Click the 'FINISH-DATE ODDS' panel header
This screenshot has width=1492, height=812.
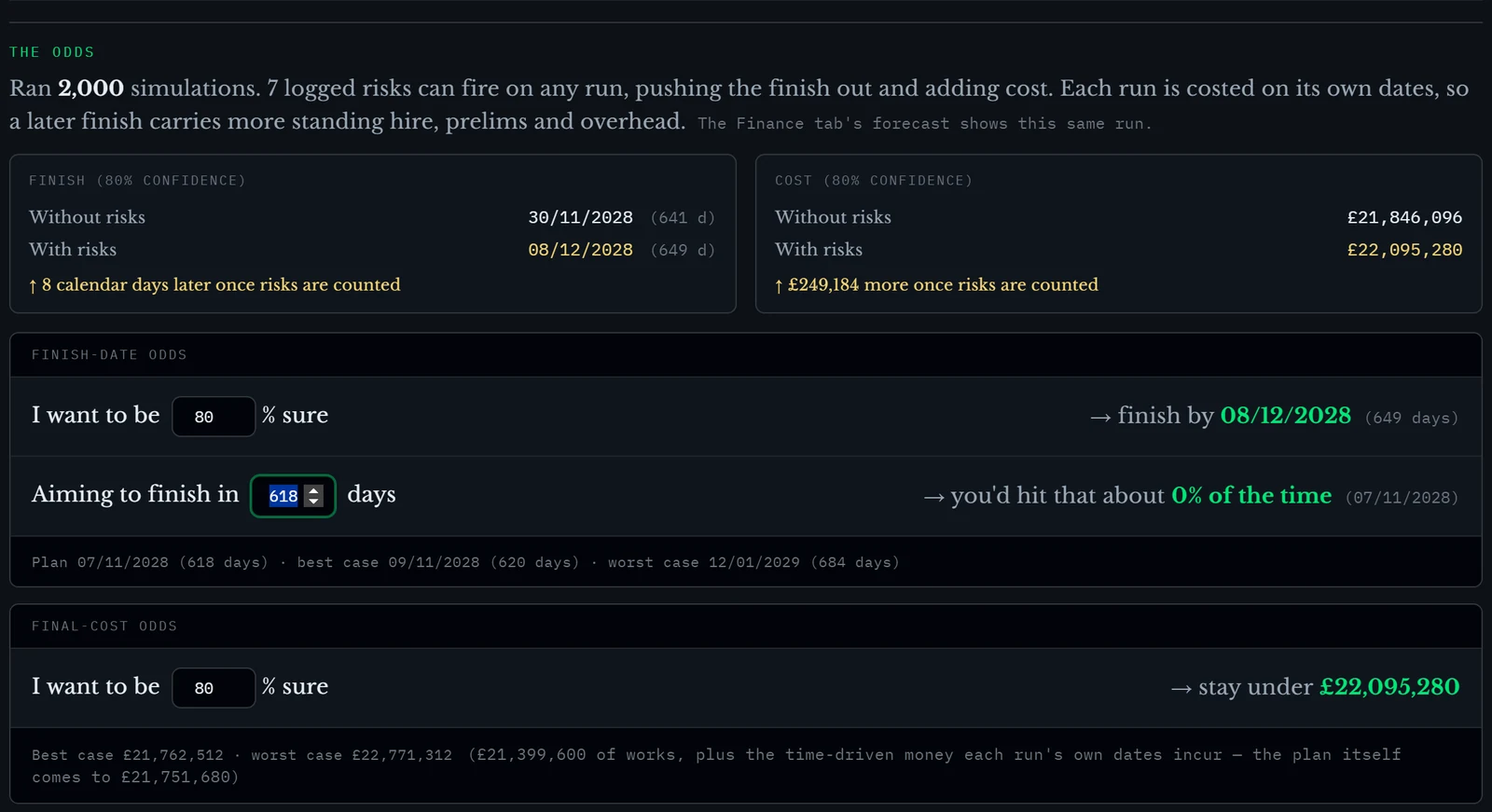[x=109, y=355]
